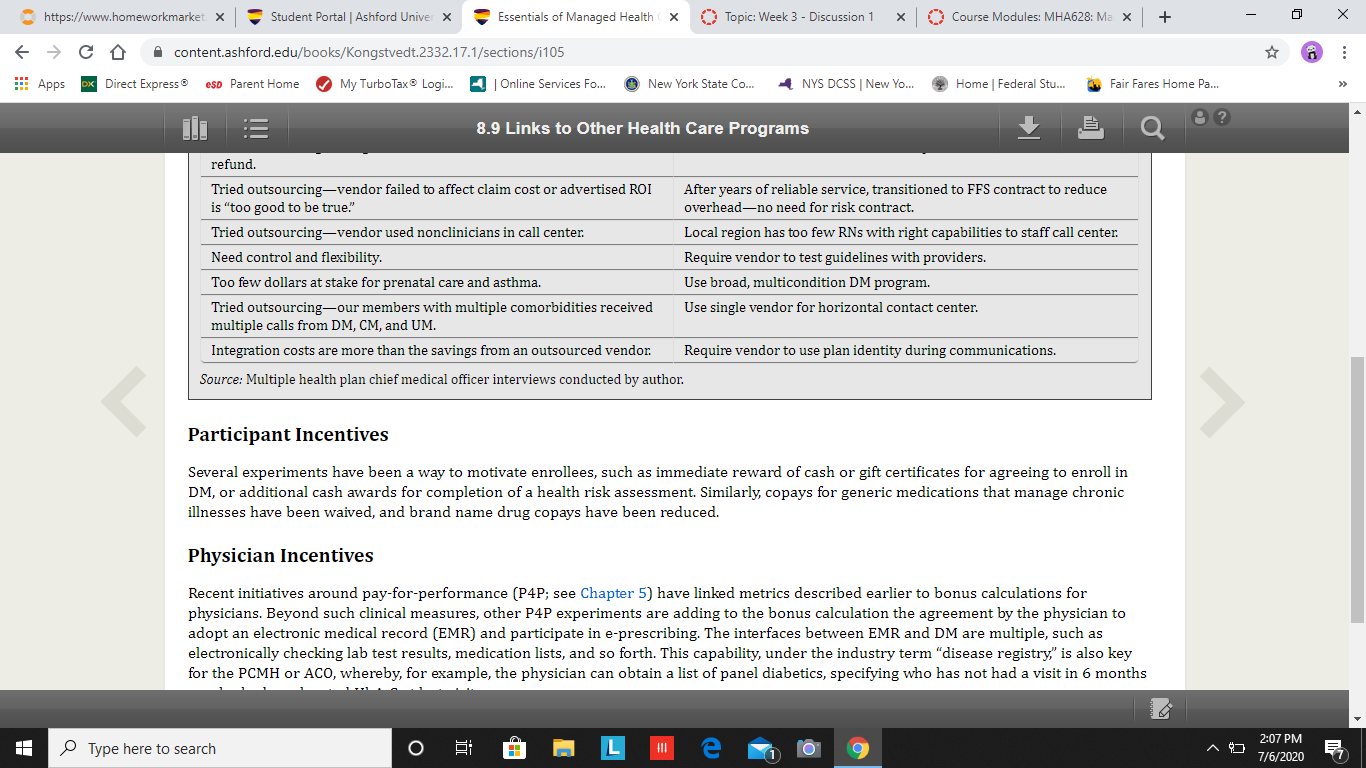Open the Camera app on taskbar
This screenshot has height=768, width=1366.
pos(809,748)
